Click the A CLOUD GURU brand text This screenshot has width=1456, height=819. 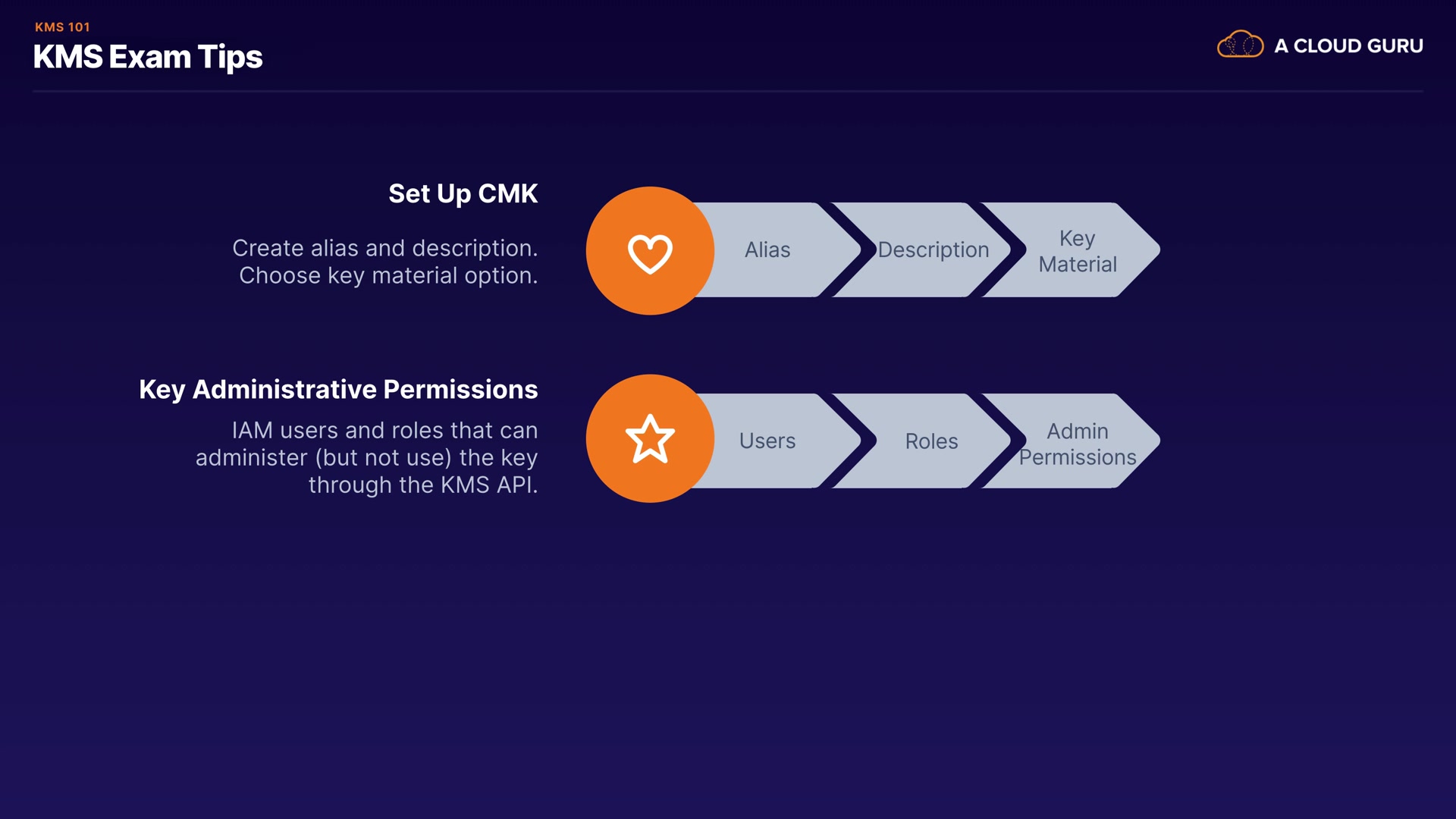pyautogui.click(x=1348, y=45)
